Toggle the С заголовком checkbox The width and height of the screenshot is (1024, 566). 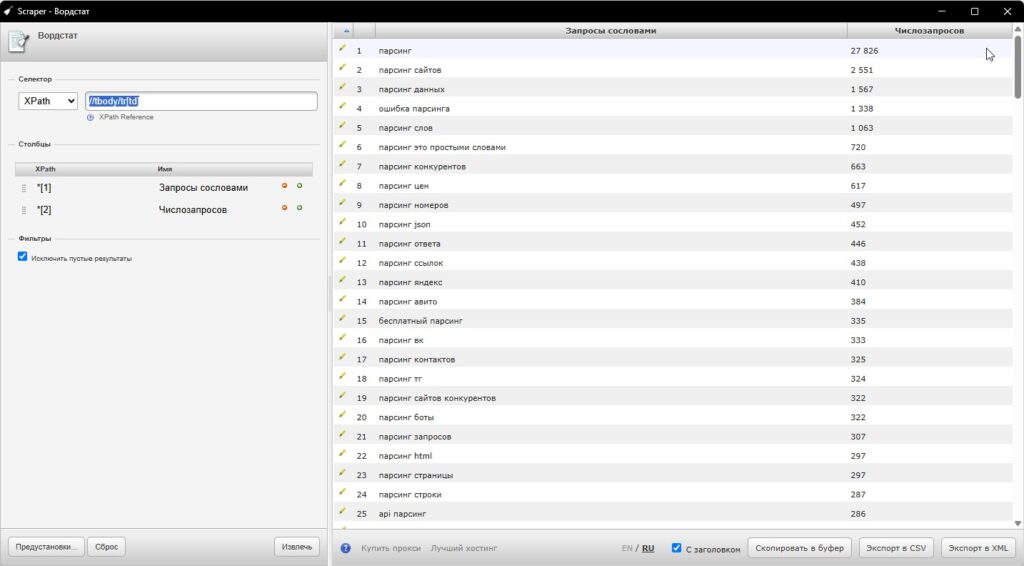677,548
